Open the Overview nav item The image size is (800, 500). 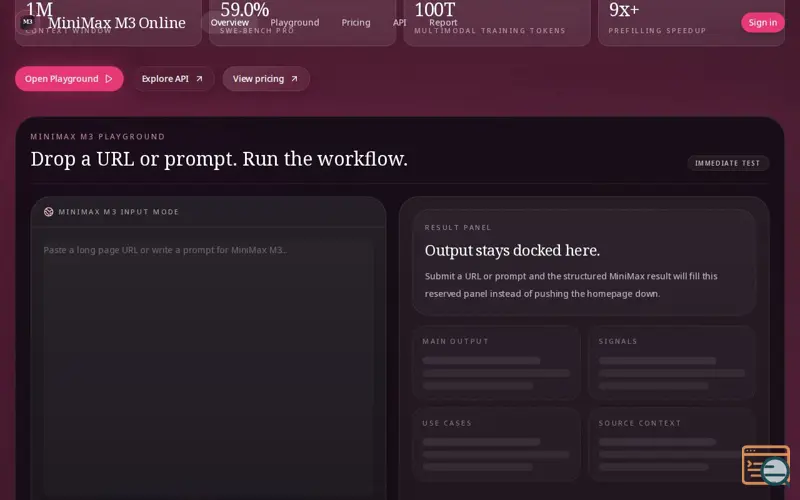[x=230, y=22]
